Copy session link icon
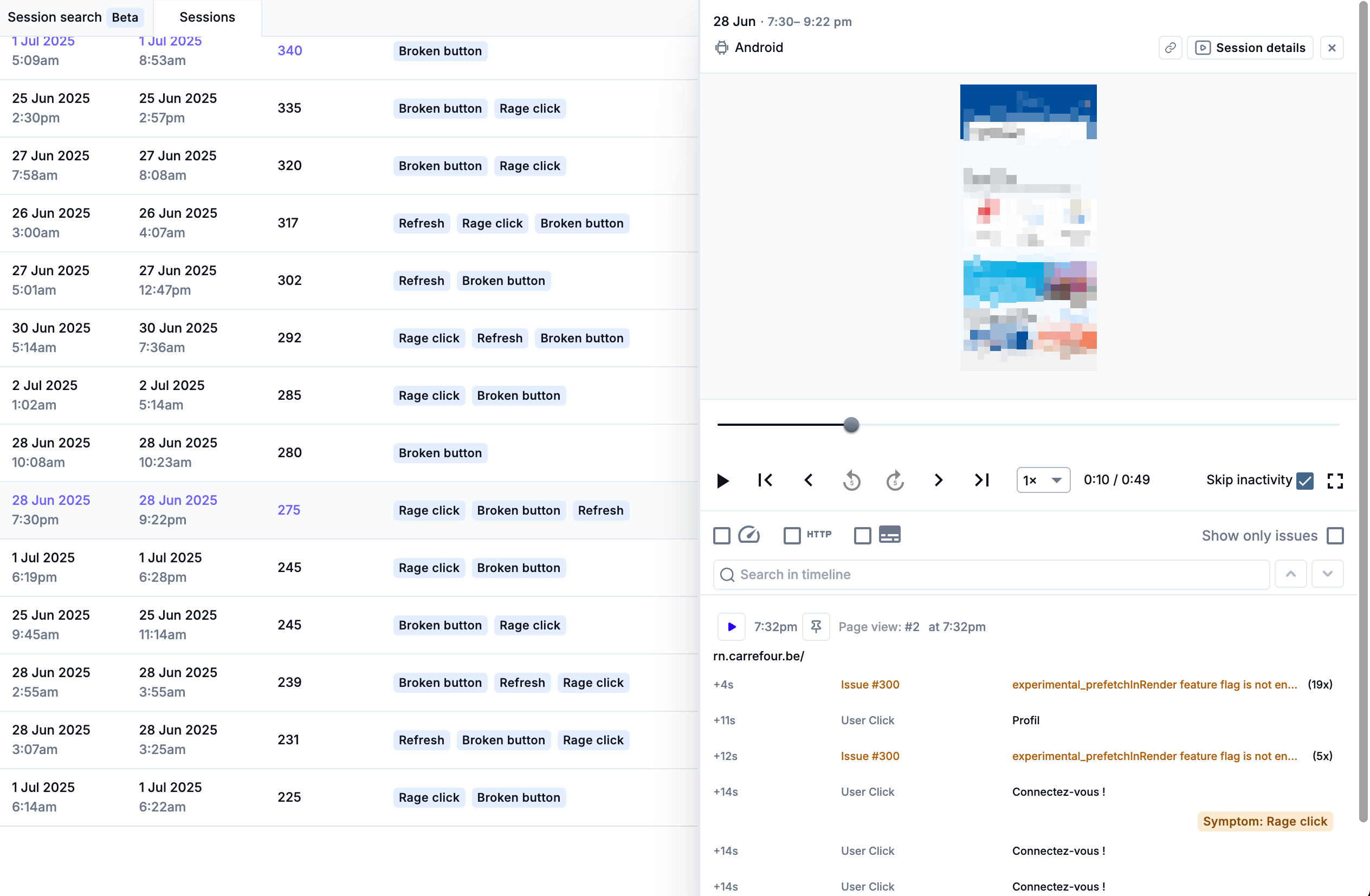The image size is (1370, 896). 1170,48
